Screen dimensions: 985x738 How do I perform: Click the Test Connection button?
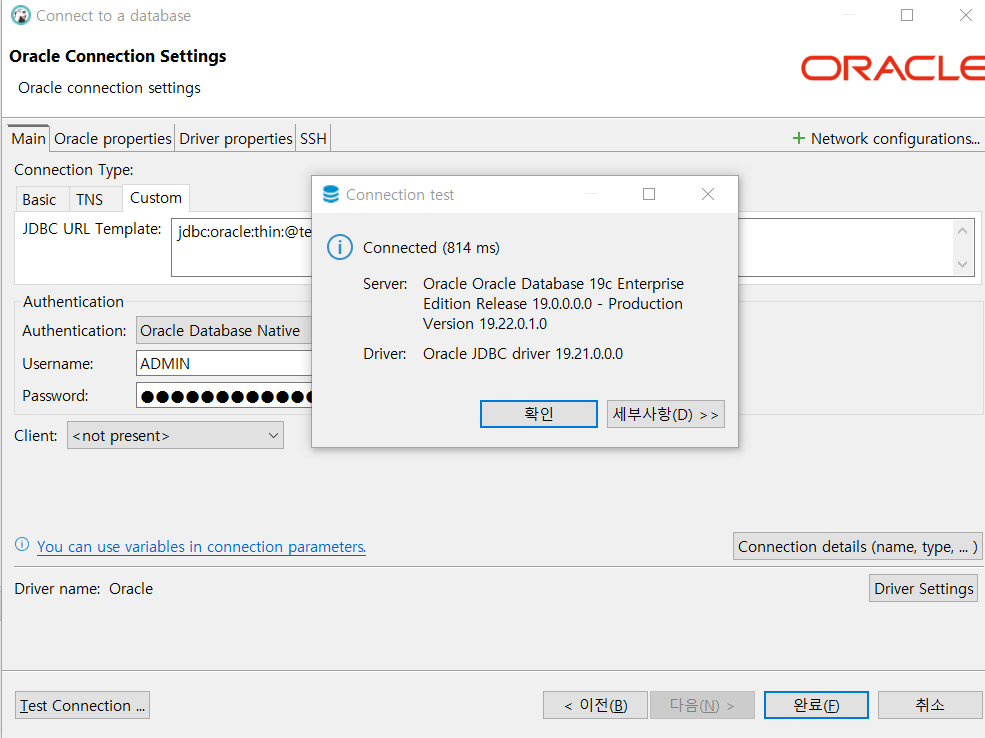(x=82, y=705)
